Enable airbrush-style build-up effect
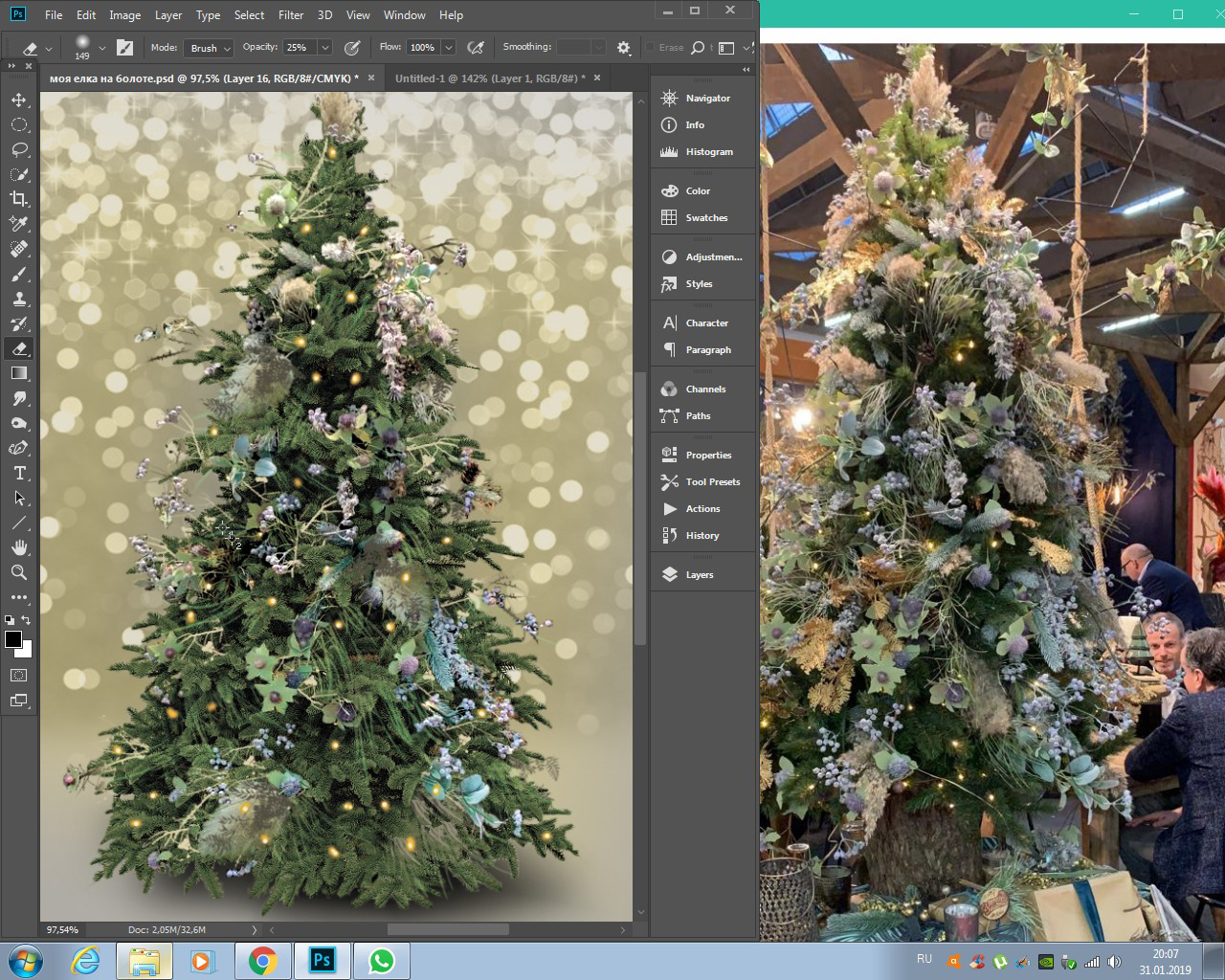This screenshot has width=1225, height=980. tap(476, 47)
